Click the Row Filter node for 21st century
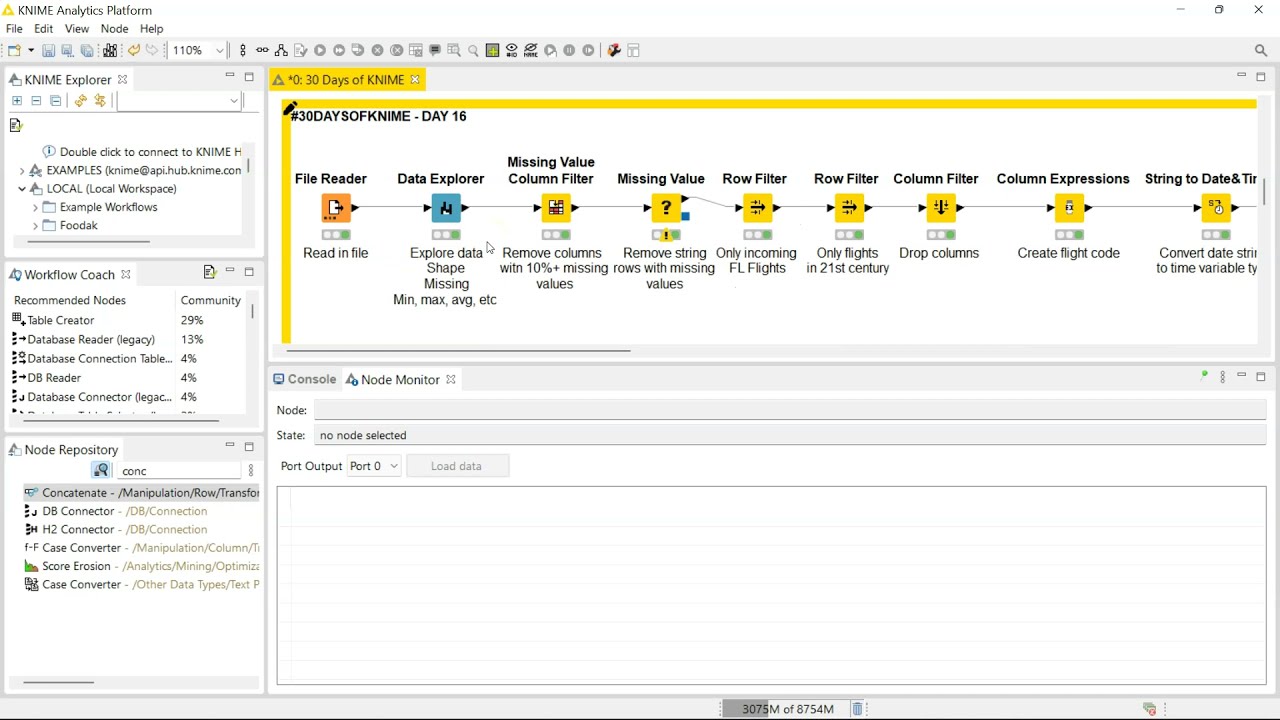This screenshot has width=1280, height=720. [x=849, y=208]
